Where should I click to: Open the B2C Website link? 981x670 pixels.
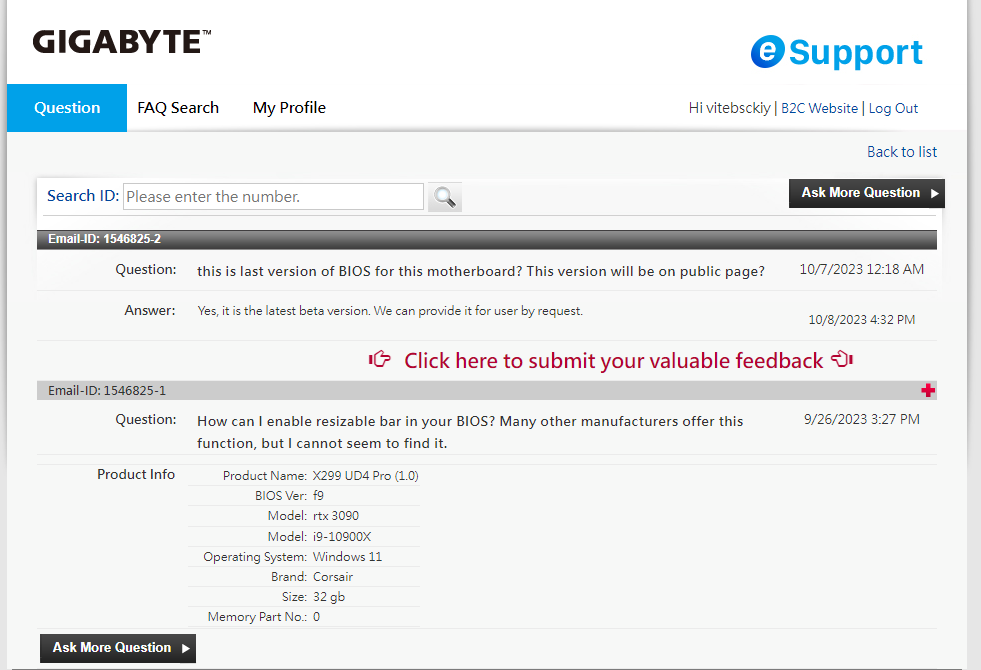point(819,109)
